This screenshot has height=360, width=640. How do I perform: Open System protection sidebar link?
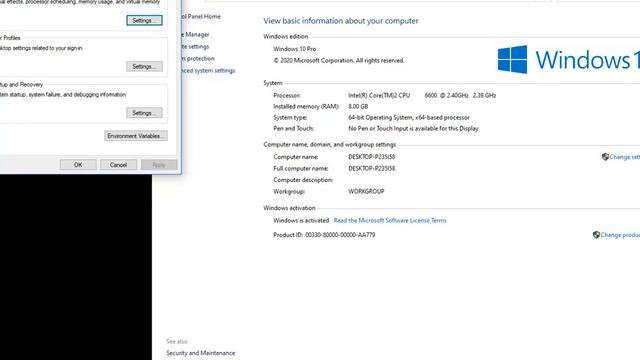(198, 58)
